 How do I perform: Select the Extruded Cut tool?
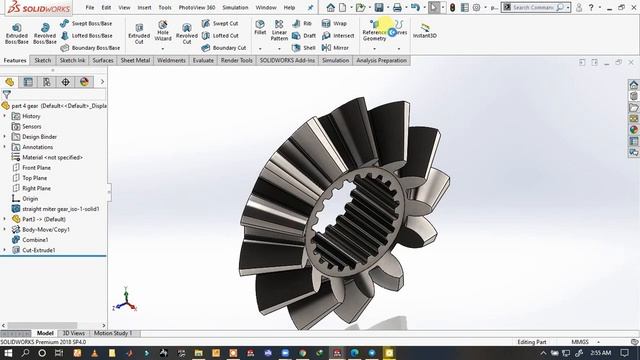[139, 33]
